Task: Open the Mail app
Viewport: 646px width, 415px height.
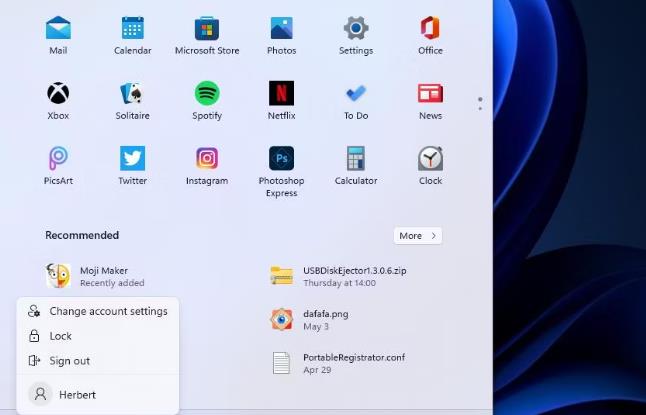Action: click(58, 35)
